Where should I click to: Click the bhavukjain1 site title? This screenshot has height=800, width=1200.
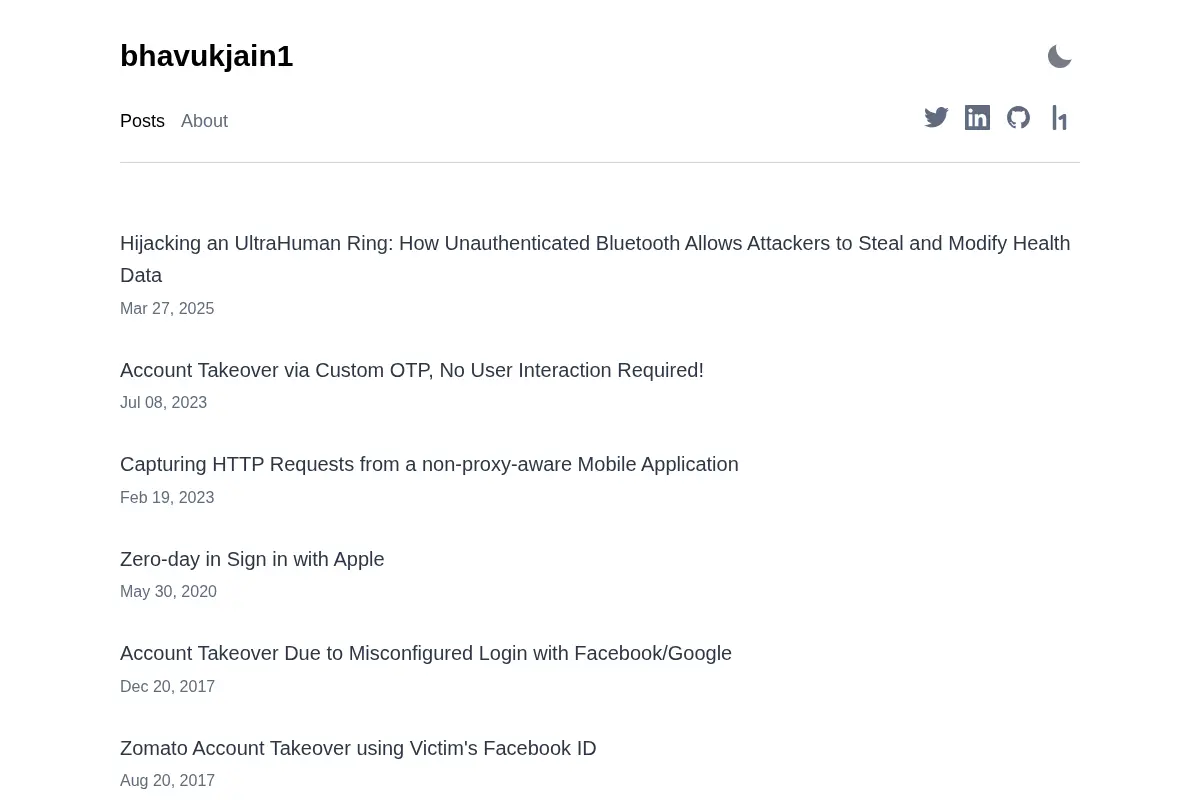(206, 56)
